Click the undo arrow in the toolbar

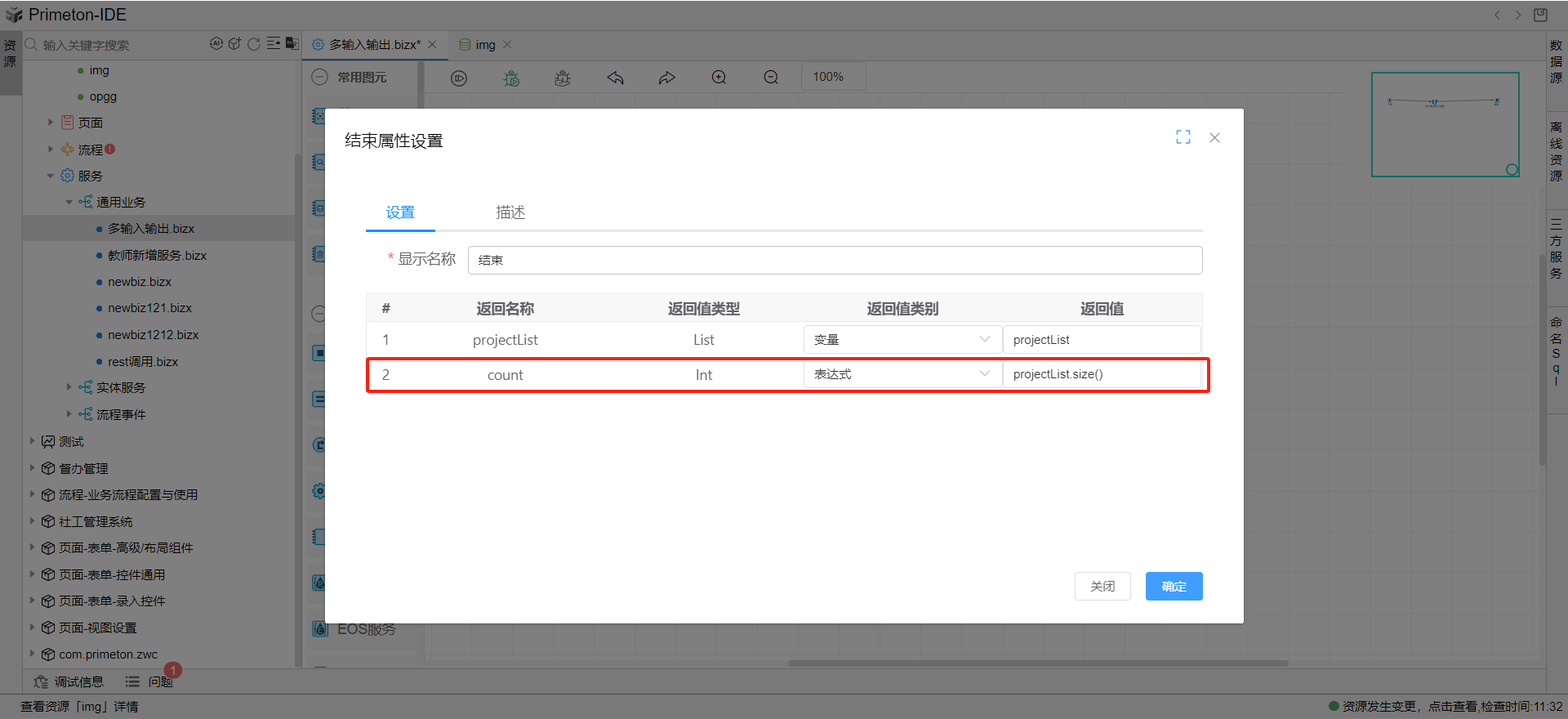[615, 78]
